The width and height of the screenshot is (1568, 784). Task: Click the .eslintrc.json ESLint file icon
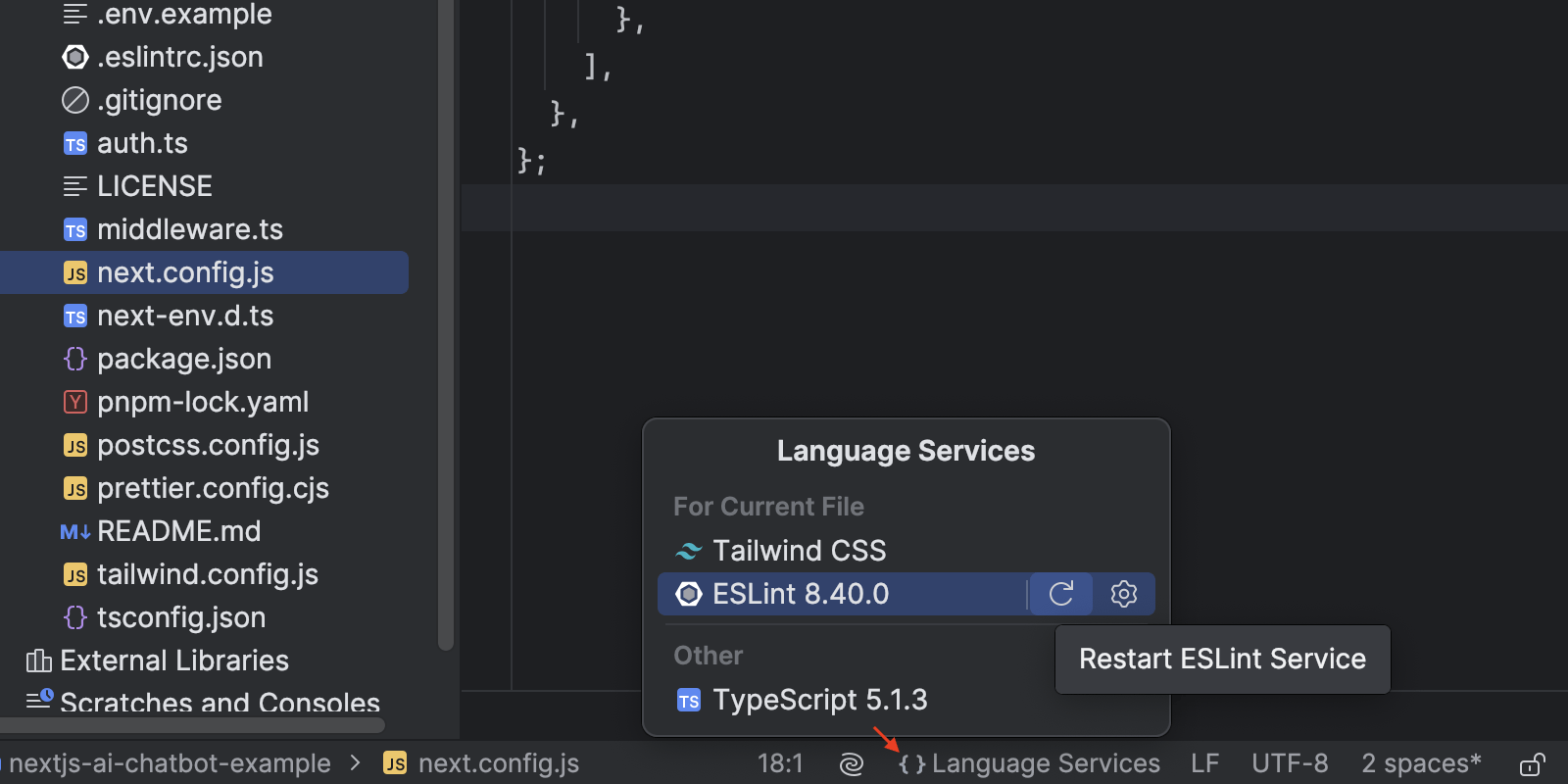click(75, 58)
